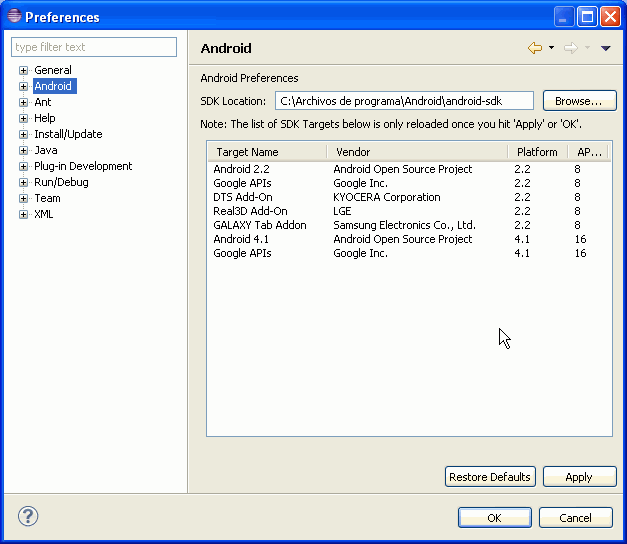Confirm with the OK button
This screenshot has width=627, height=544.
(x=495, y=518)
